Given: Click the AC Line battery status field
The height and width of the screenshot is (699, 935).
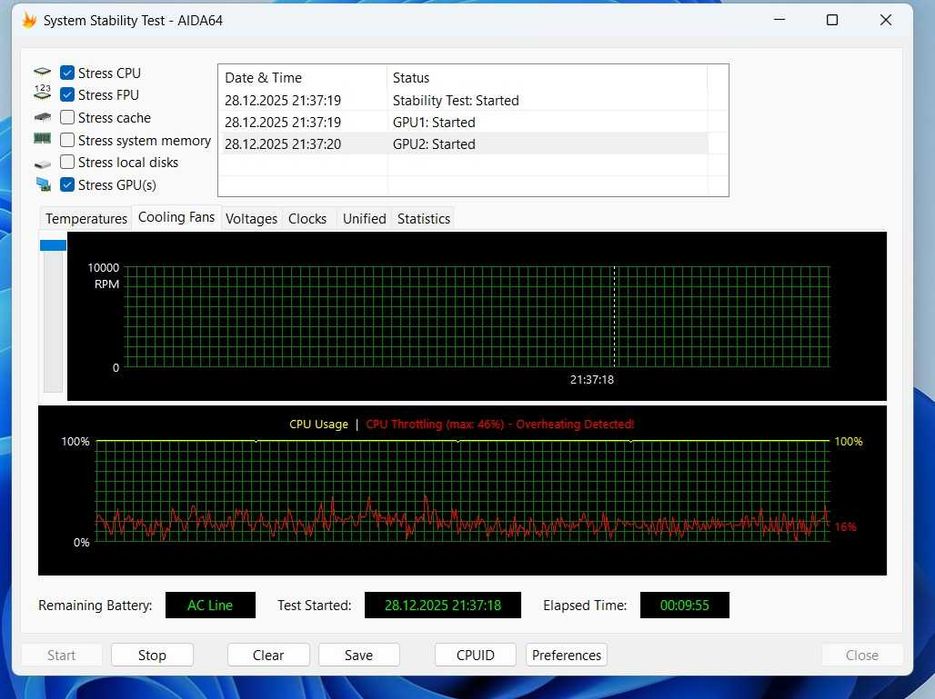Looking at the screenshot, I should click(x=210, y=605).
